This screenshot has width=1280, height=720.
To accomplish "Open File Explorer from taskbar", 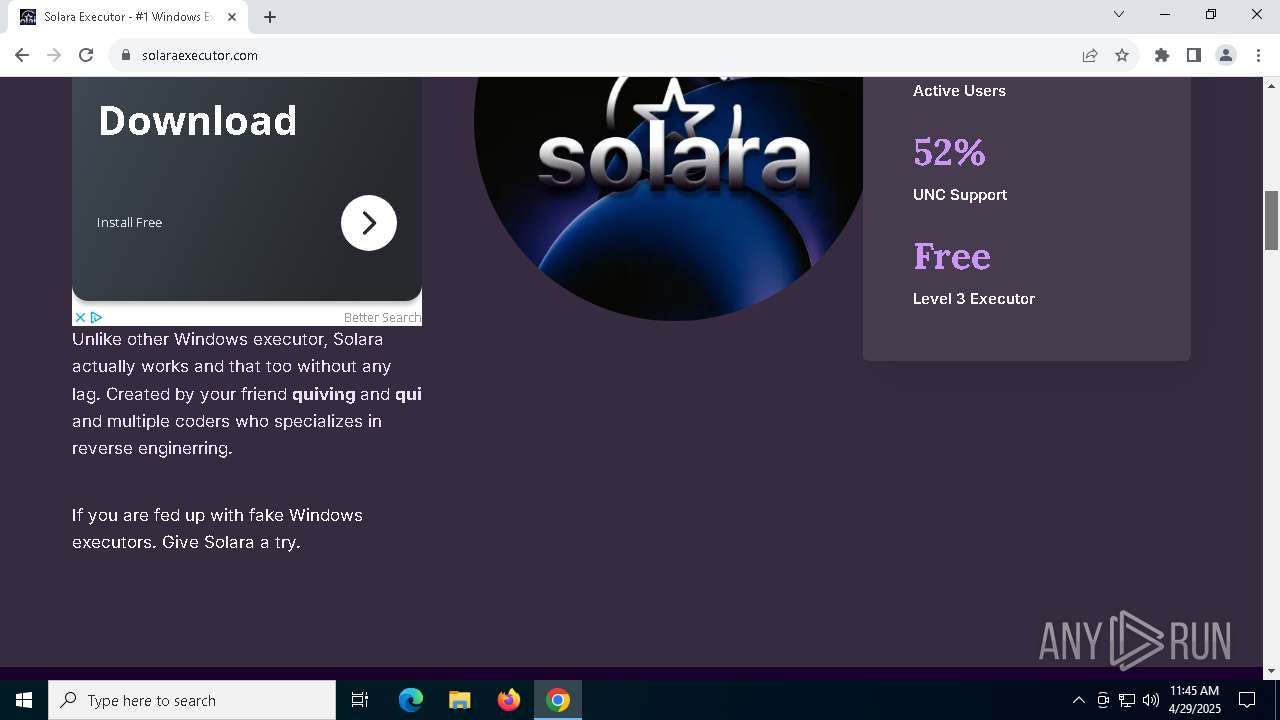I will 460,700.
